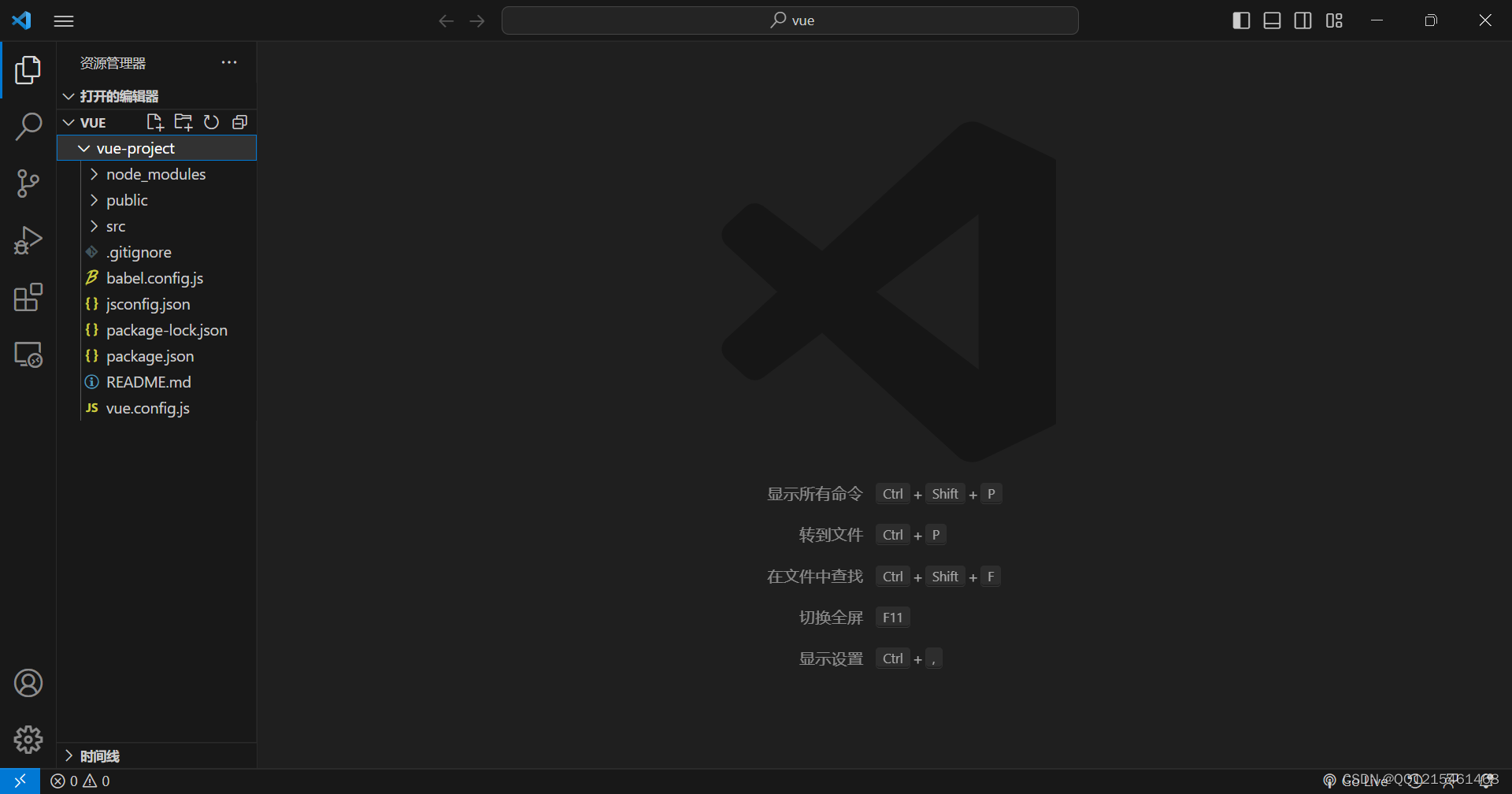Open the Manage gear icon
Screen dimensions: 1512x794
pyautogui.click(x=28, y=740)
